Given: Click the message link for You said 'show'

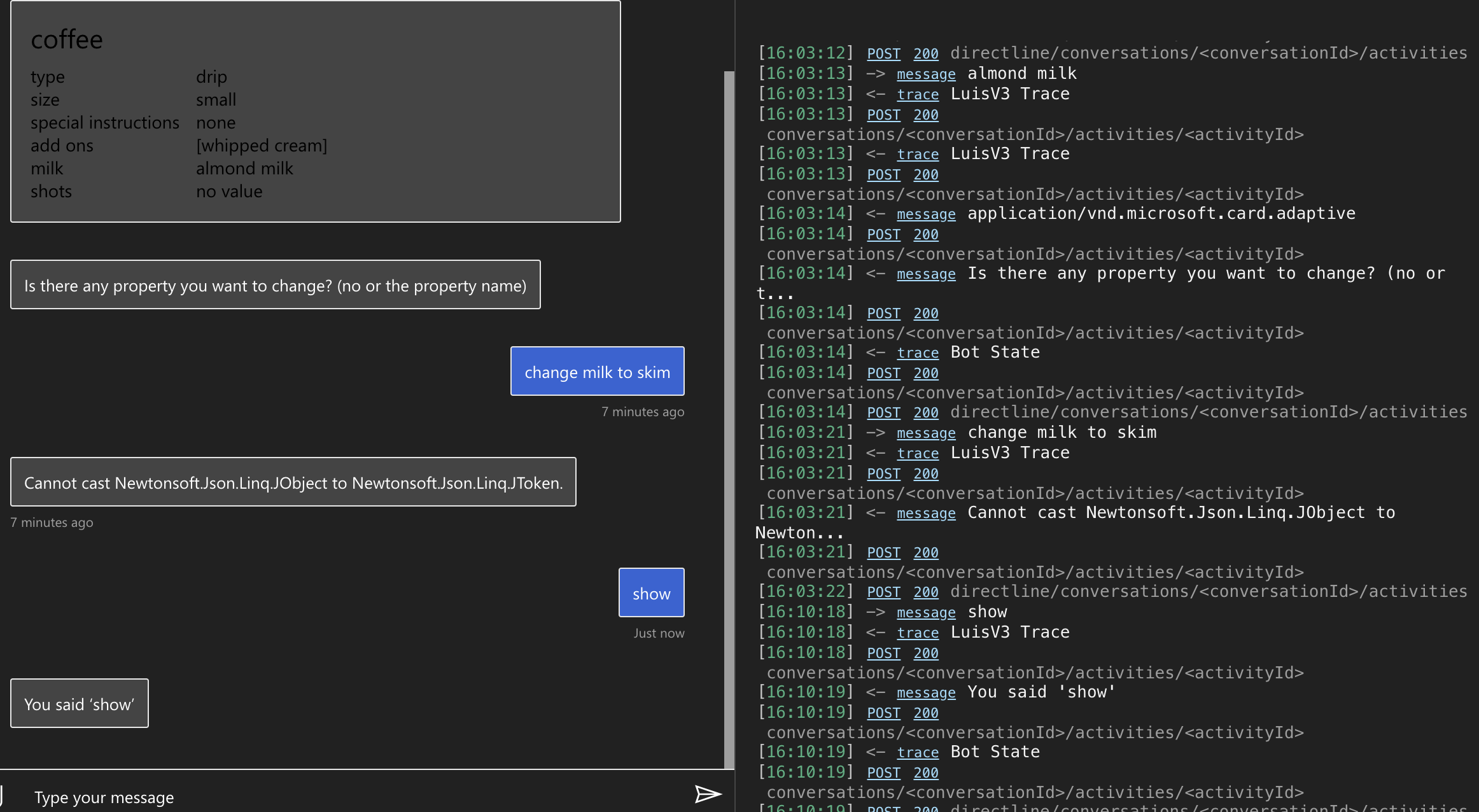Looking at the screenshot, I should (926, 692).
